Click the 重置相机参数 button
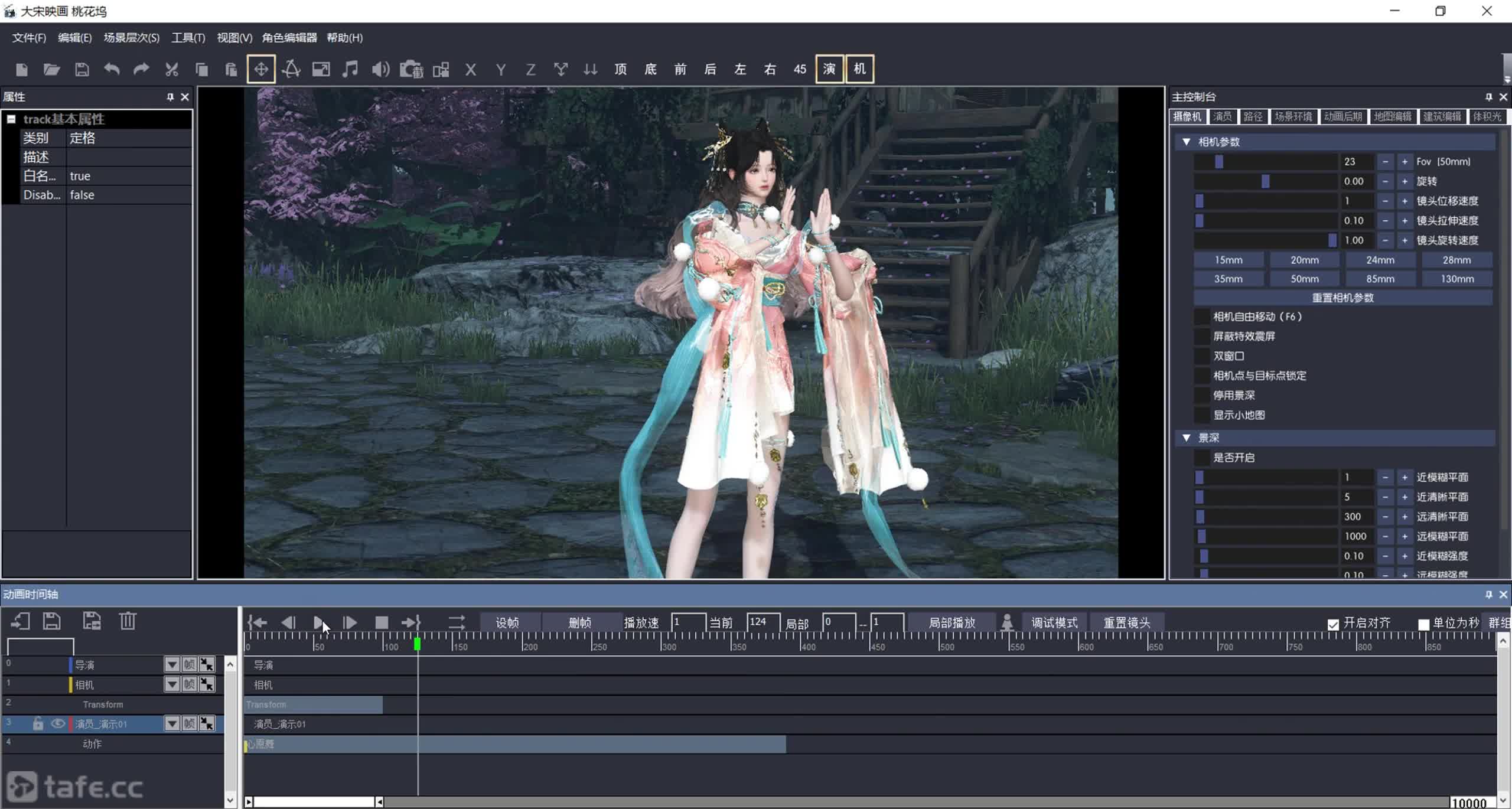1512x809 pixels. 1342,298
